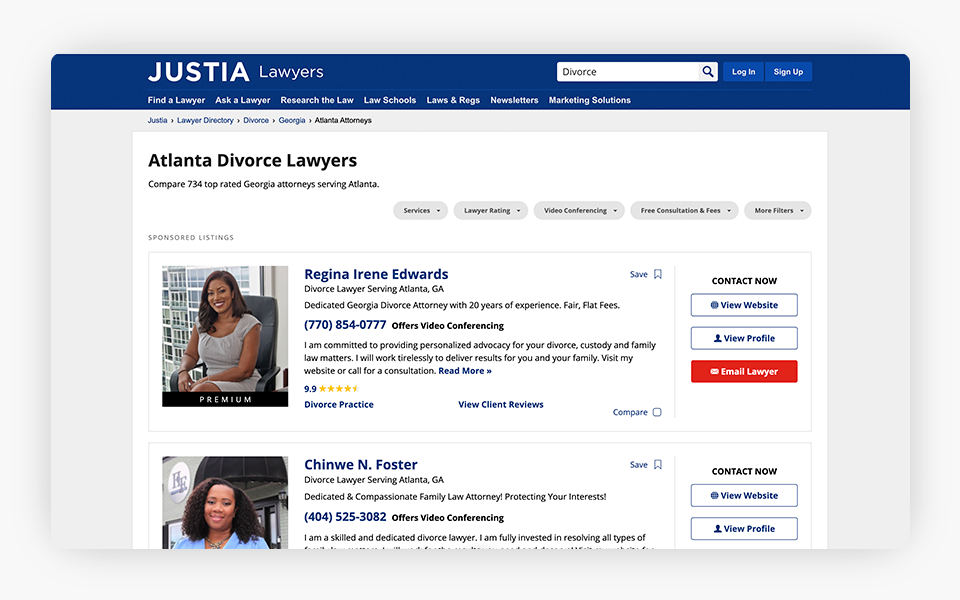This screenshot has width=960, height=600.
Task: Expand the Services filter dropdown
Action: click(421, 211)
